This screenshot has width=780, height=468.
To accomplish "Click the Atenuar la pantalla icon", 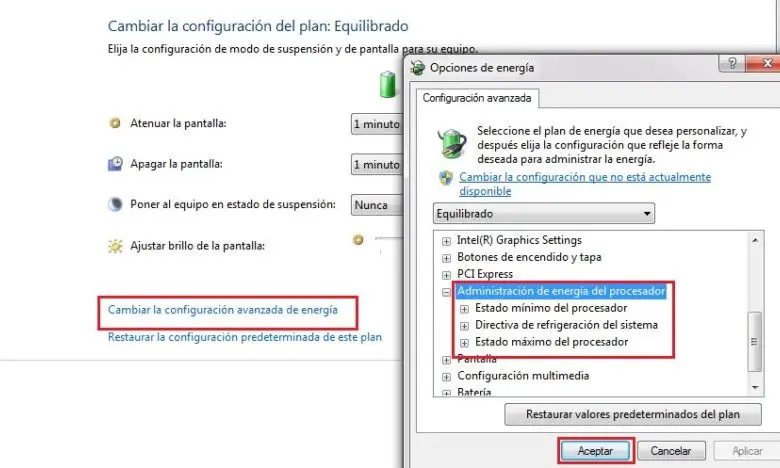I will coord(115,123).
